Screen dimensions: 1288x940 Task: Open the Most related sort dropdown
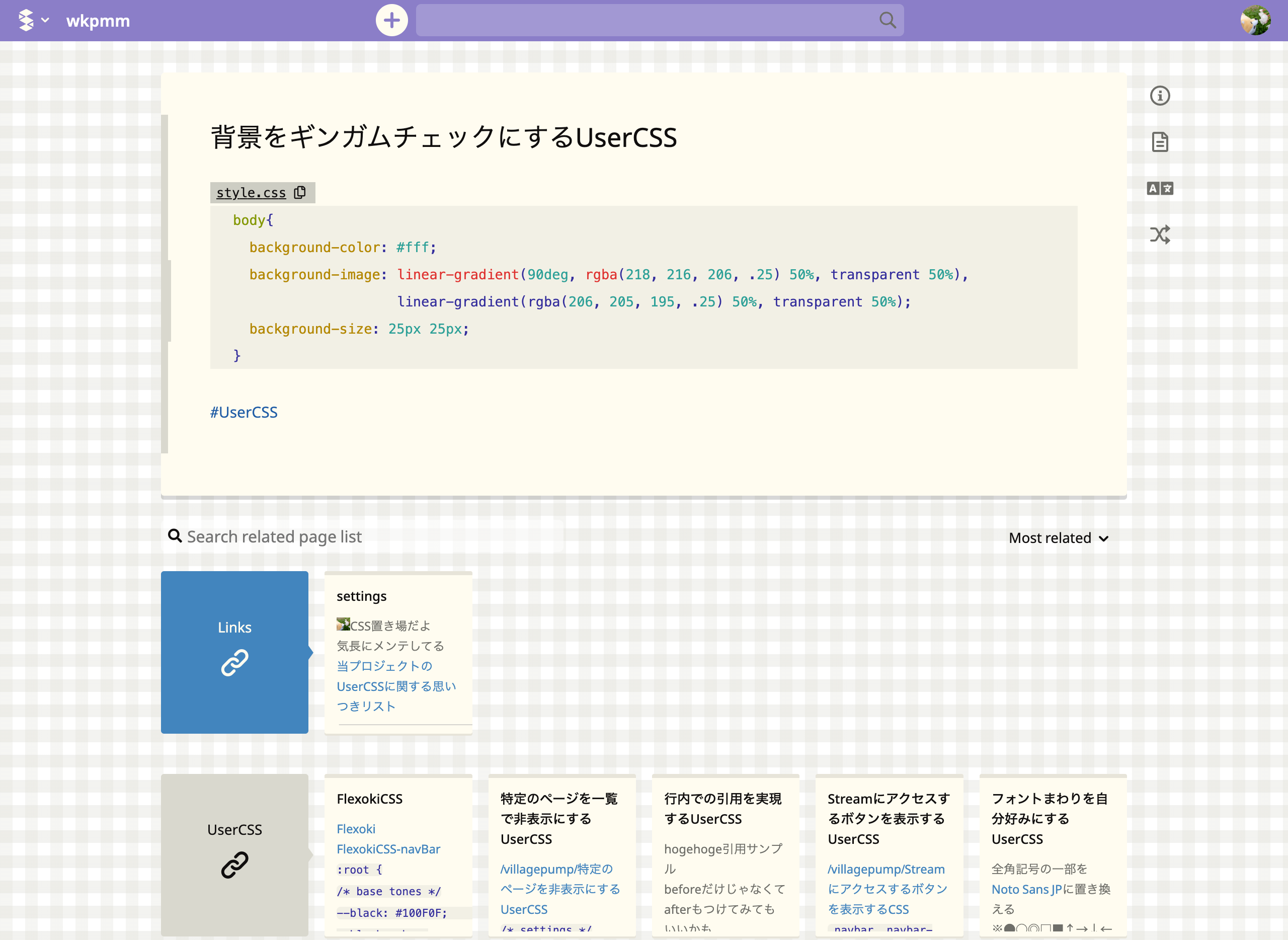[1058, 538]
